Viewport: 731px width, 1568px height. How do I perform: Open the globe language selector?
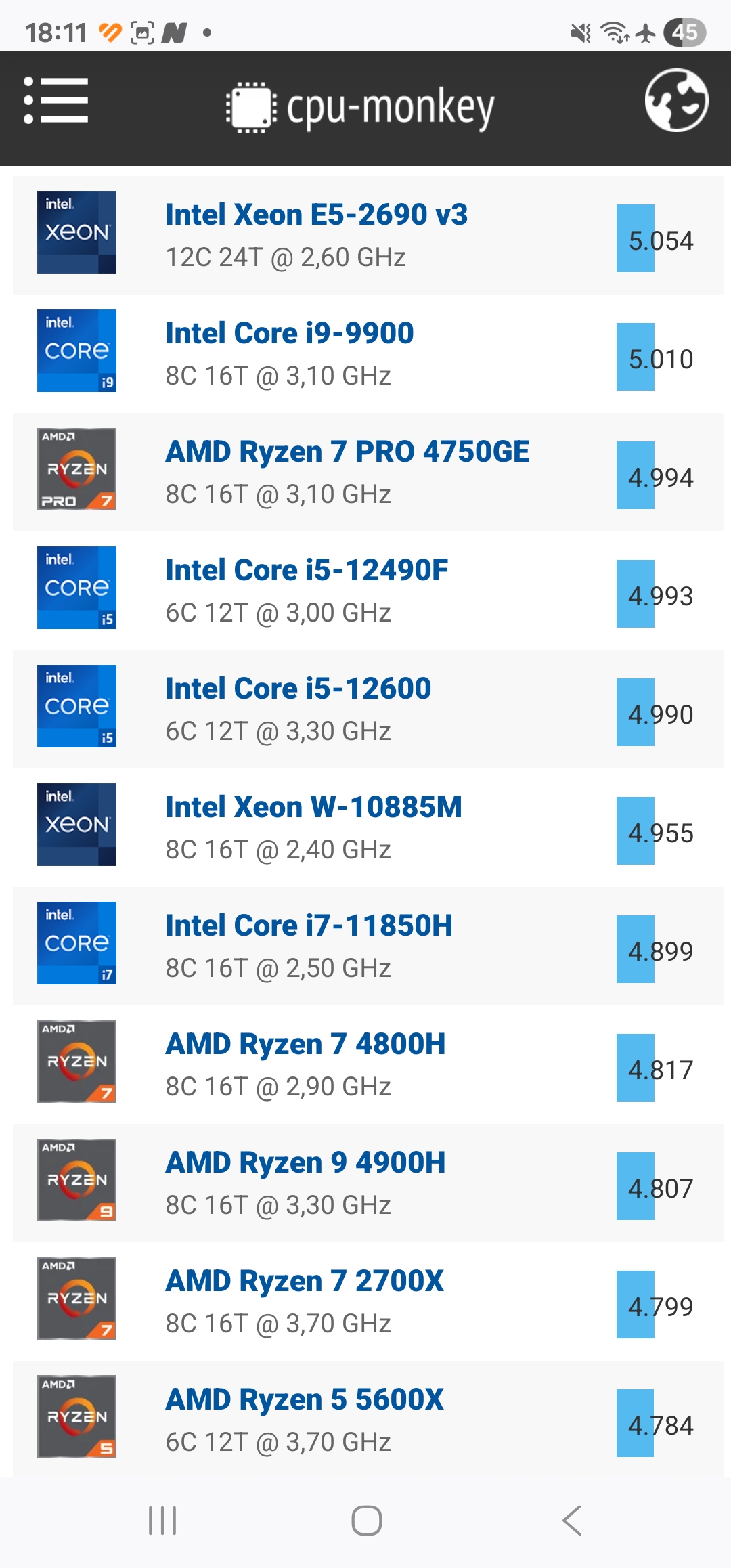click(676, 100)
